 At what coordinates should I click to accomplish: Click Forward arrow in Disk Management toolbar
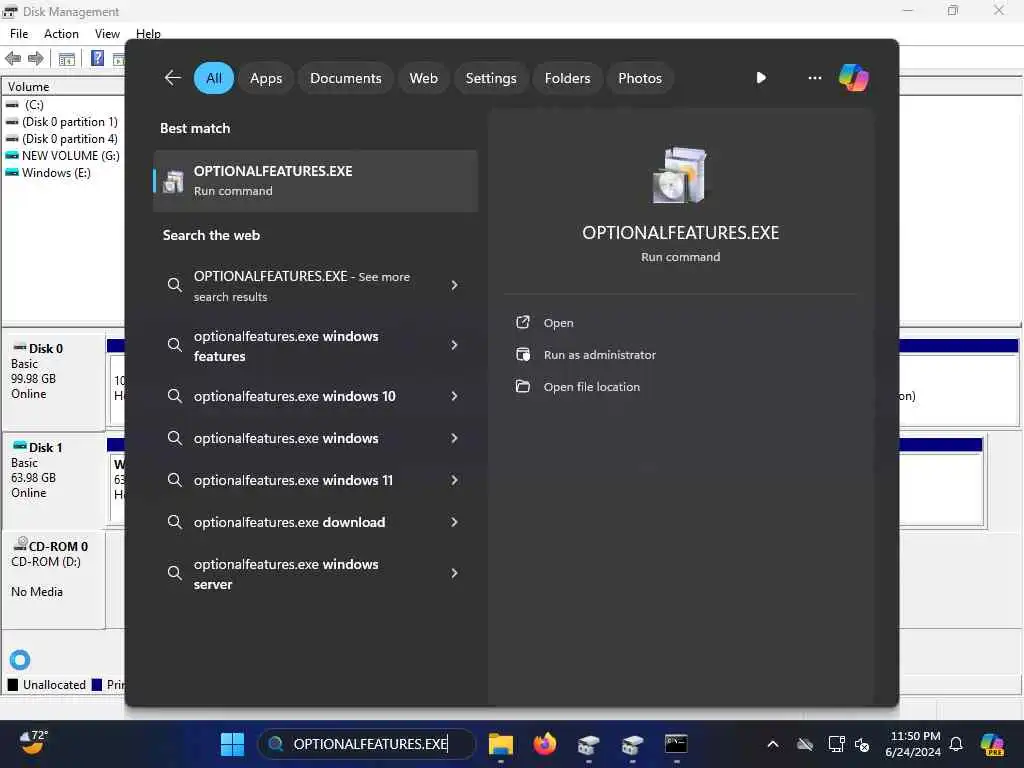pyautogui.click(x=36, y=59)
